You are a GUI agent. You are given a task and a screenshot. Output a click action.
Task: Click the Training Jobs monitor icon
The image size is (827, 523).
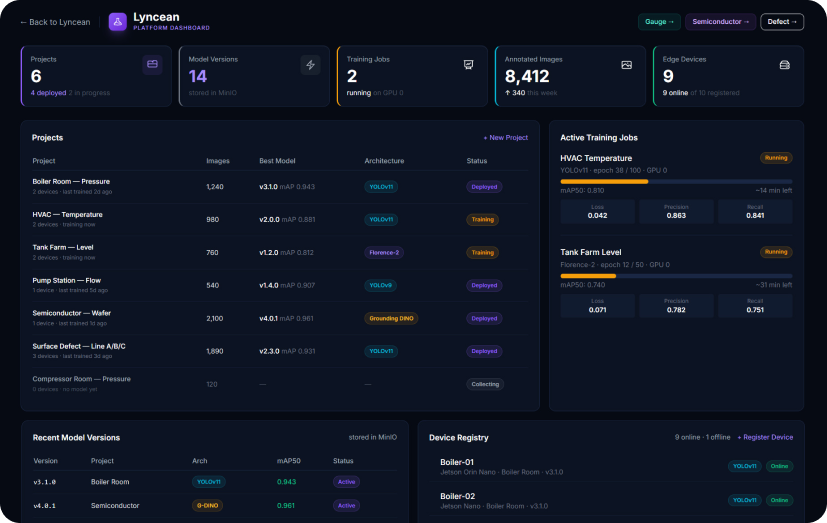point(468,65)
